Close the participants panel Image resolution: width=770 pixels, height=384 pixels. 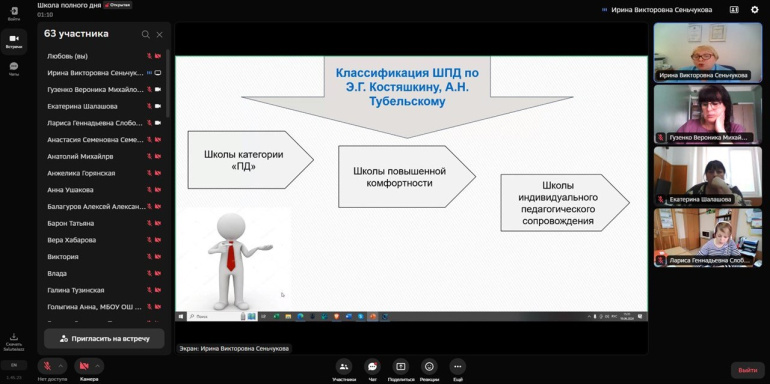tap(160, 34)
